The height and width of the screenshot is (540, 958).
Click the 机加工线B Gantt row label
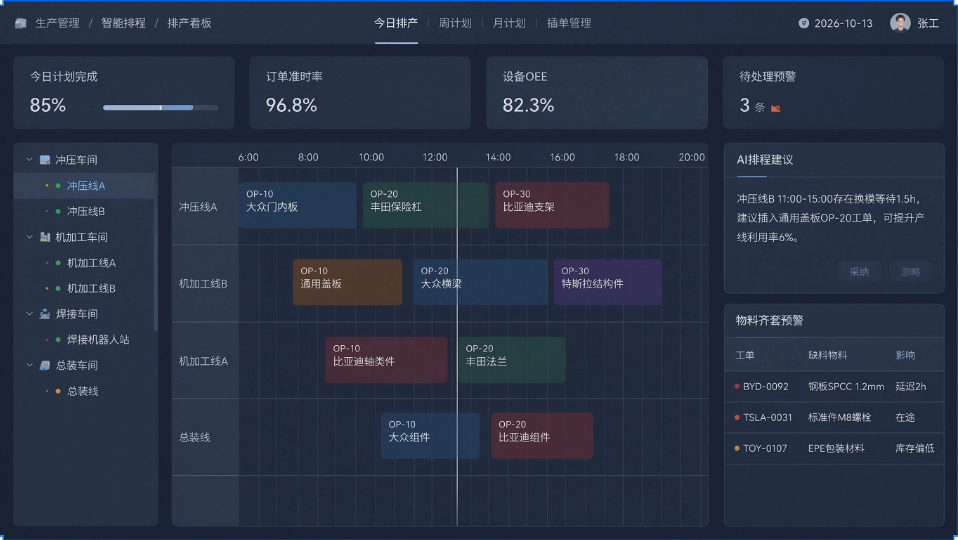click(x=203, y=284)
